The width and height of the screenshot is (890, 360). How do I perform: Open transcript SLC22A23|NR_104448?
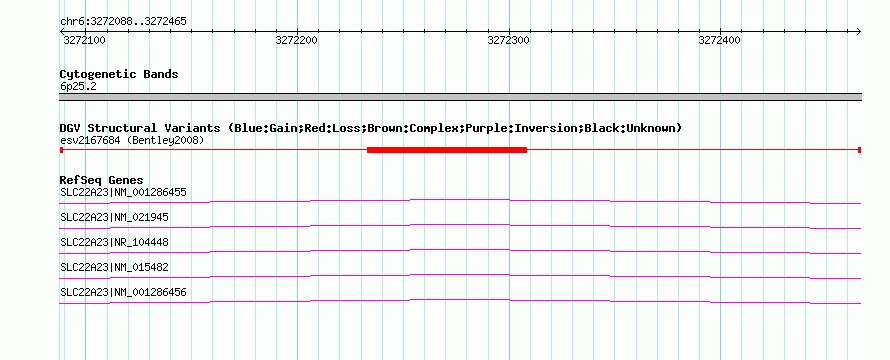[114, 242]
